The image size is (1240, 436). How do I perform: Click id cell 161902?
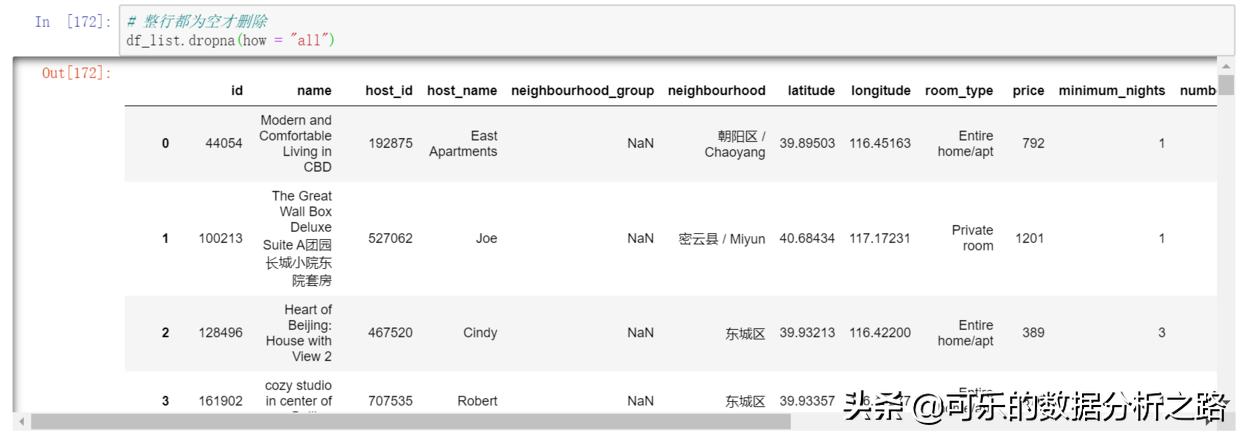pyautogui.click(x=221, y=400)
